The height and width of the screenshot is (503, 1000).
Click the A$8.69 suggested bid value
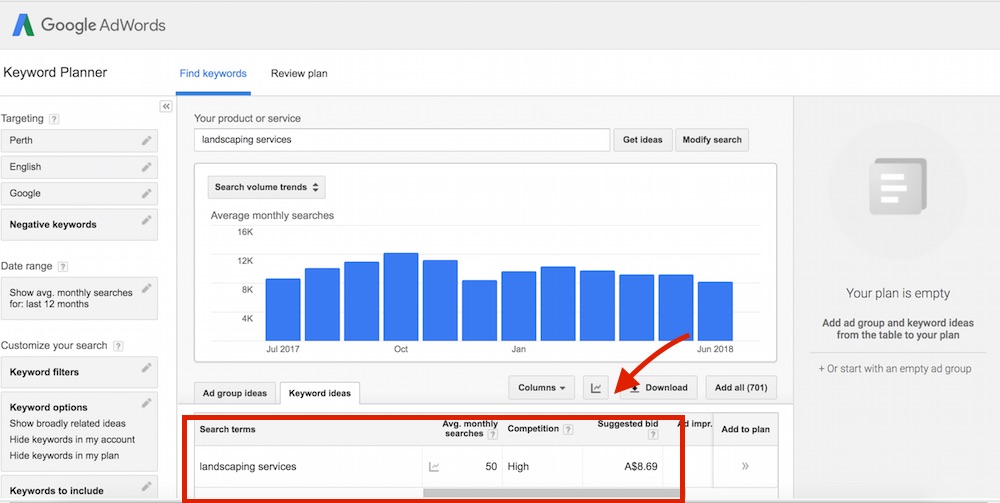[x=641, y=467]
